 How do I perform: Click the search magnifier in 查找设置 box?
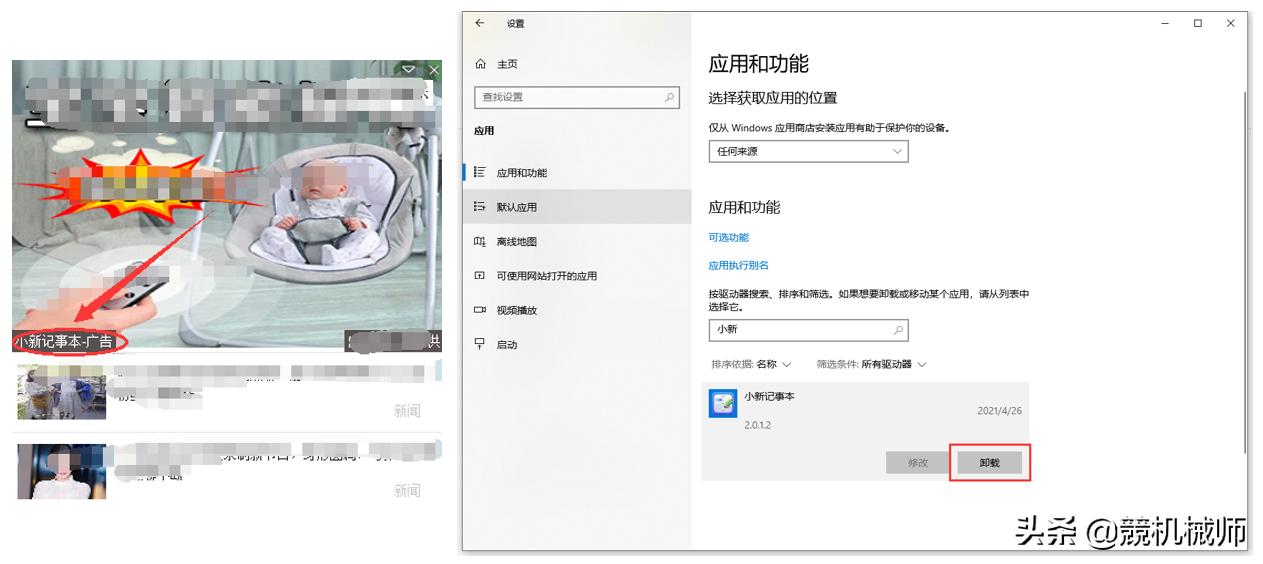670,97
